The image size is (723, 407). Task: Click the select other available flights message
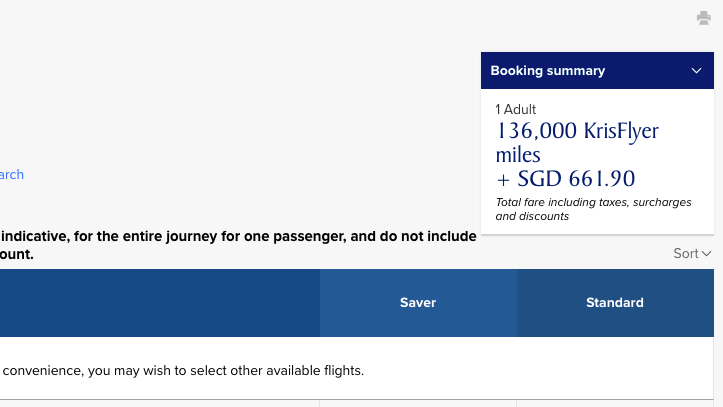[182, 371]
